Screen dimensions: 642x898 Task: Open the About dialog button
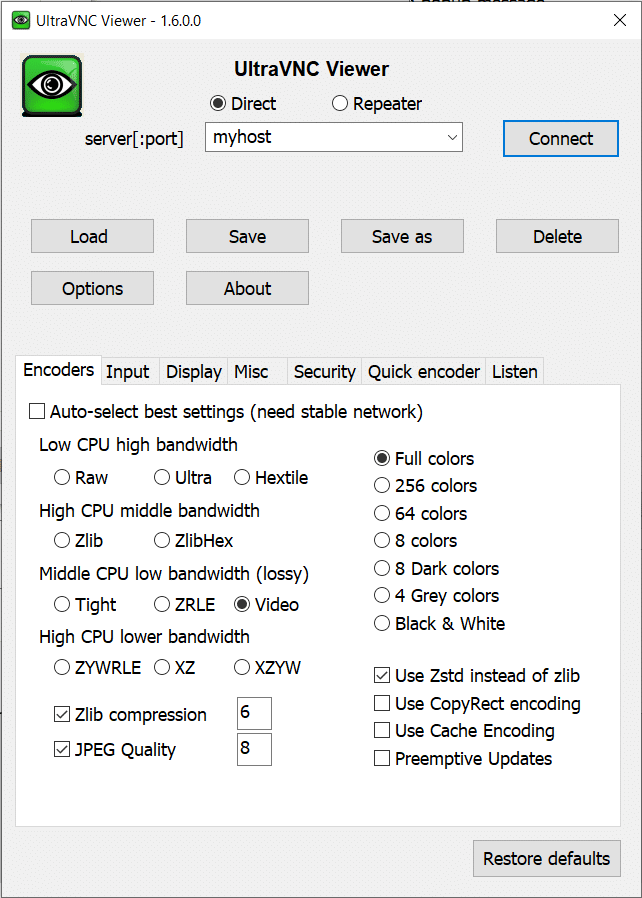[247, 288]
